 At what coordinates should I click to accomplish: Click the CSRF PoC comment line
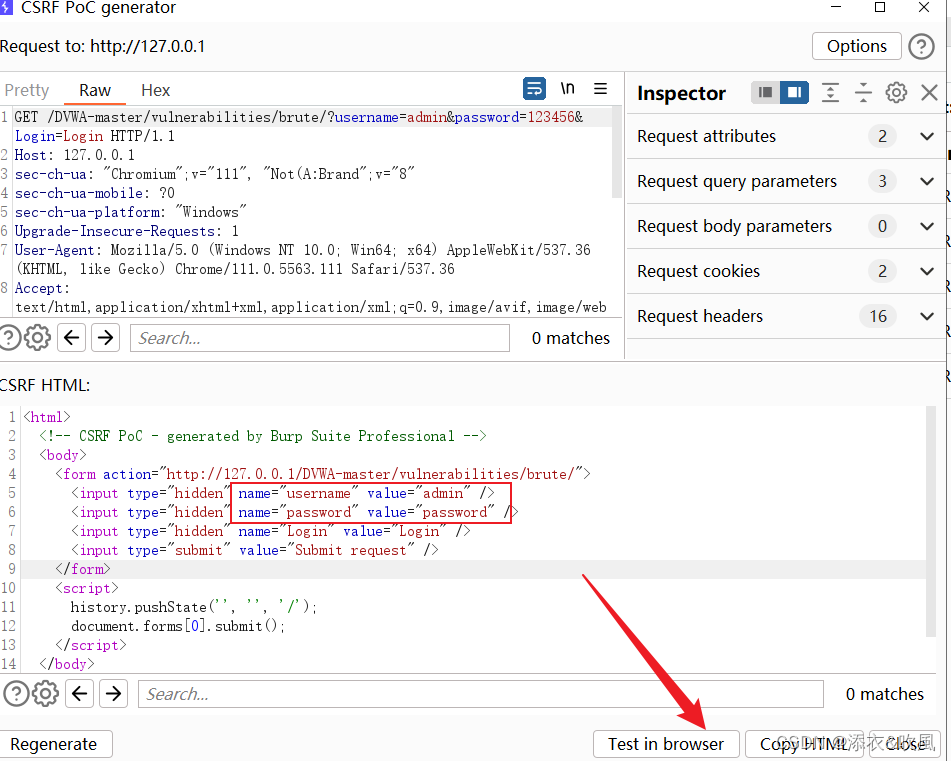click(x=263, y=436)
